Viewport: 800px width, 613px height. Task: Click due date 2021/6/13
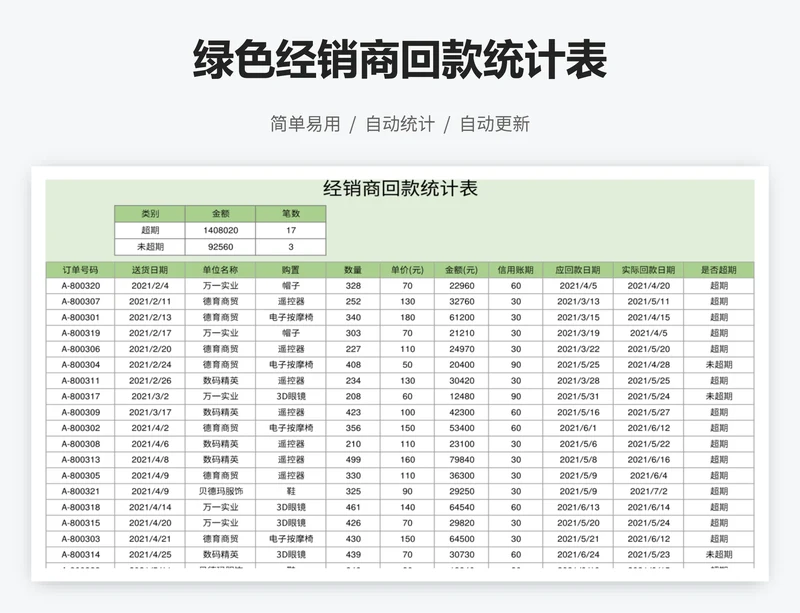[578, 507]
